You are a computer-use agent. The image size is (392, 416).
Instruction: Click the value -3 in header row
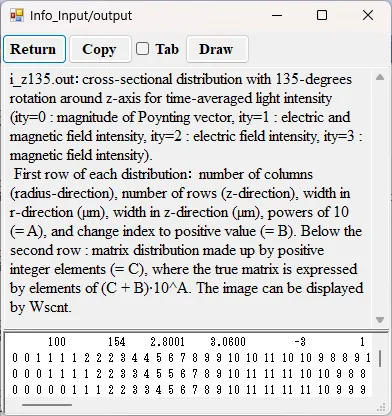[300, 342]
